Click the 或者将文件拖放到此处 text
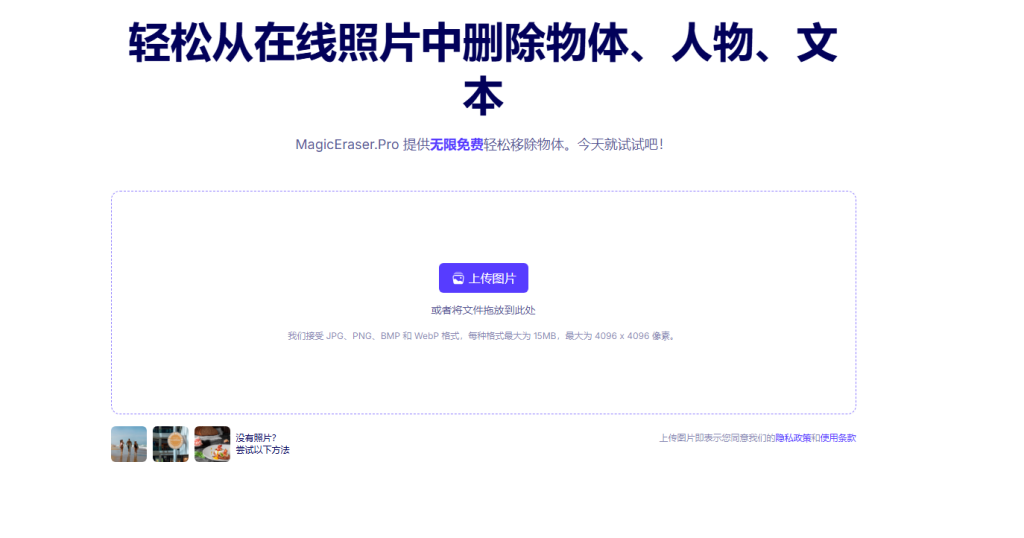 tap(483, 310)
